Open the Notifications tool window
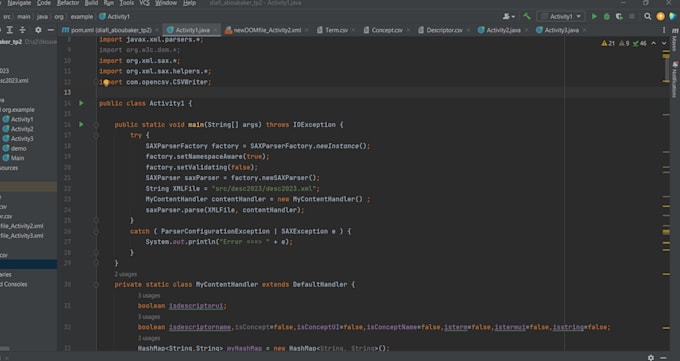Viewport: 680px width, 361px height. 674,79
